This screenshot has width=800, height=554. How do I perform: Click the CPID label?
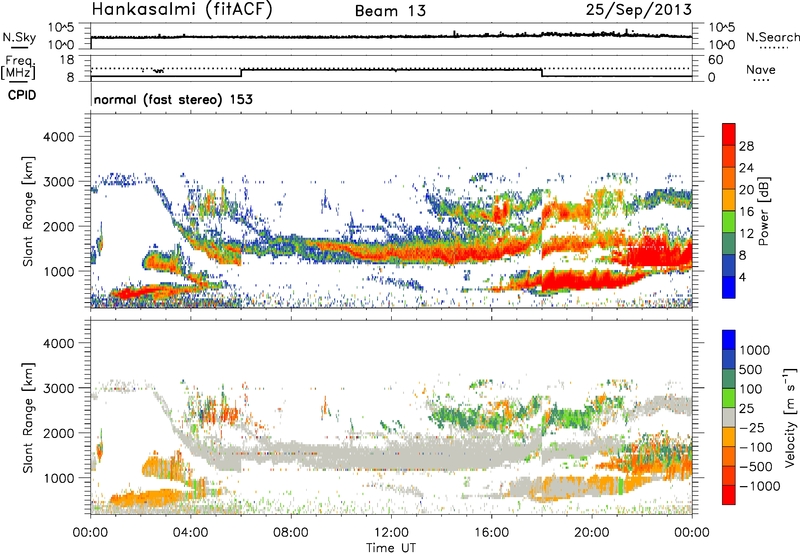[x=22, y=95]
